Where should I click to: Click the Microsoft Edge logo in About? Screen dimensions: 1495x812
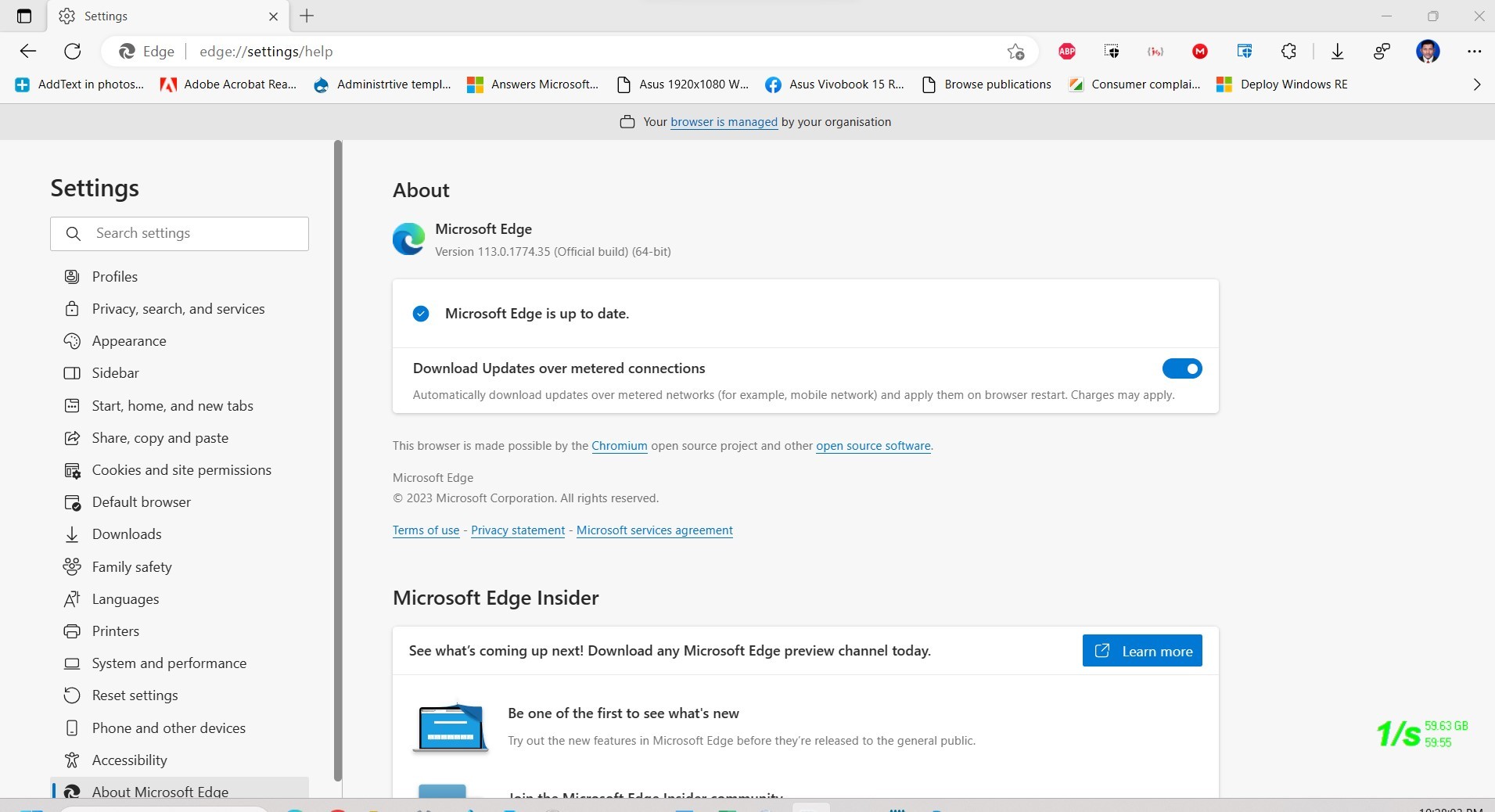tap(408, 239)
